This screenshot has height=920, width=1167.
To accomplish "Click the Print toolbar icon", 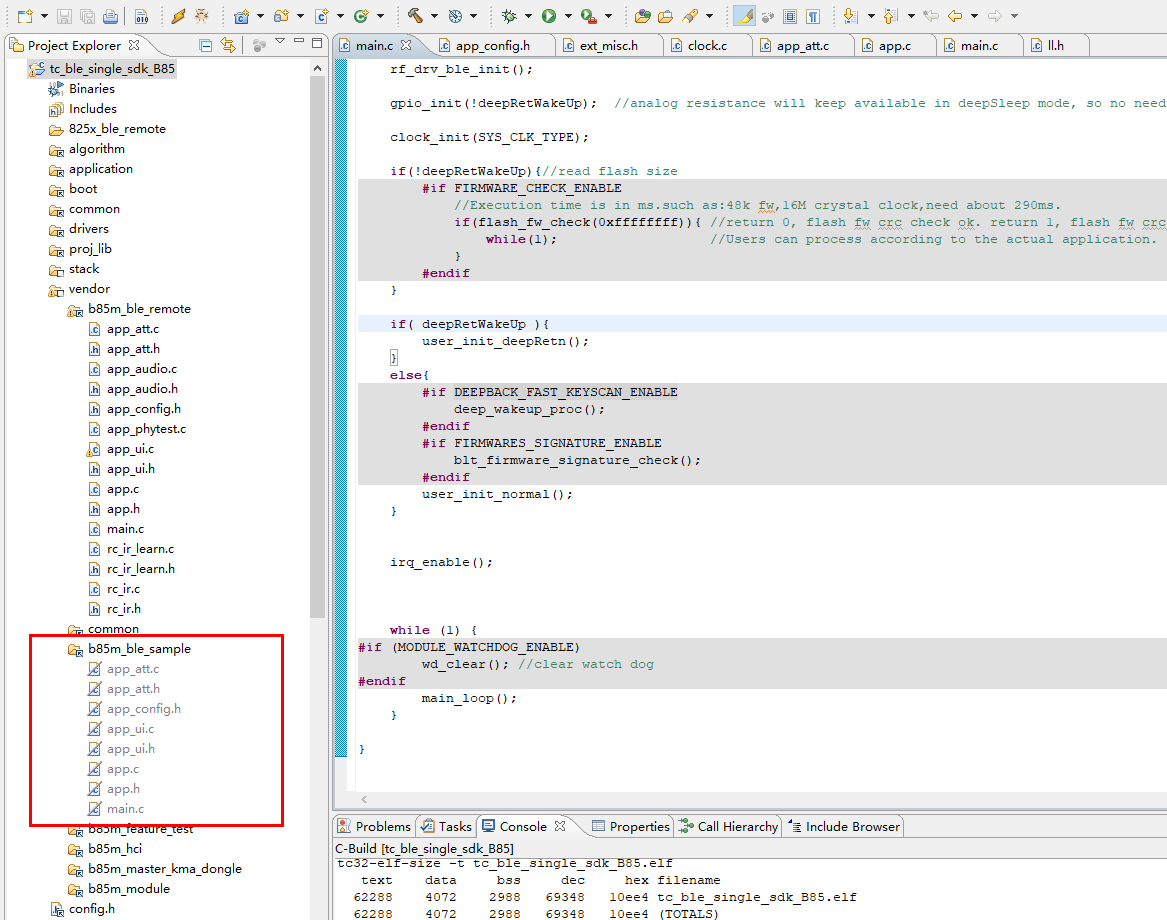I will tap(110, 16).
